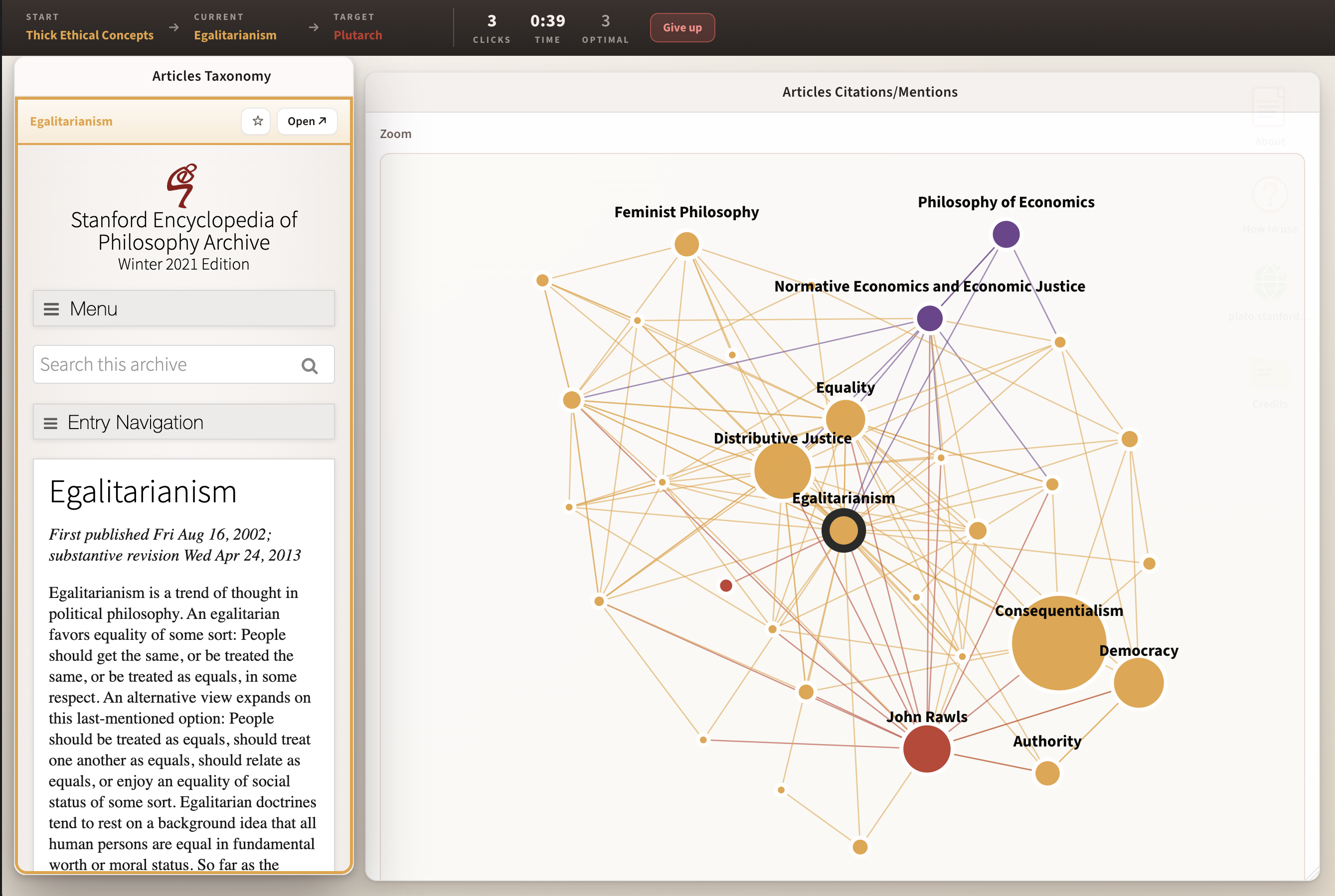
Task: Click the graph resize handle corner
Action: tap(1312, 874)
